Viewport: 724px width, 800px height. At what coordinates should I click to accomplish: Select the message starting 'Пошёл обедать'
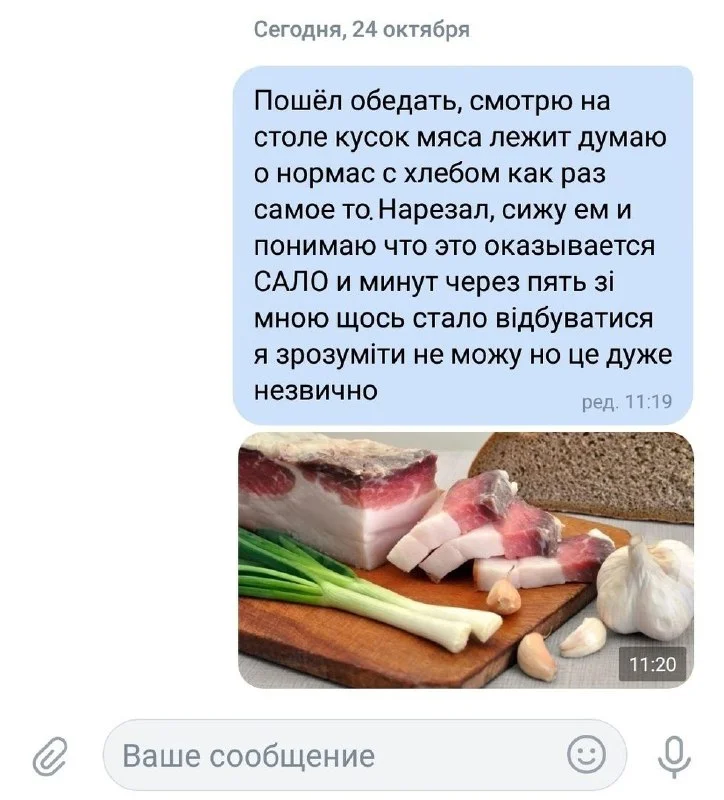point(463,245)
